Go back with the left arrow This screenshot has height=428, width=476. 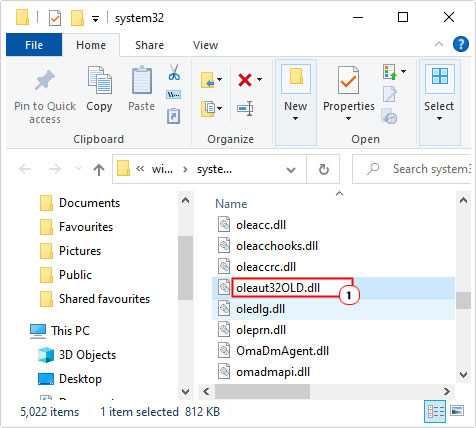click(x=25, y=169)
